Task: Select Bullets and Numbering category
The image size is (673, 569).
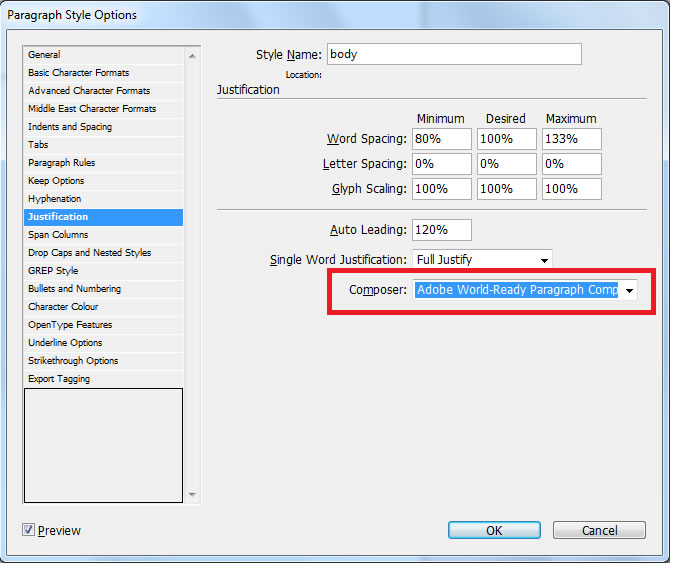Action: tap(103, 289)
